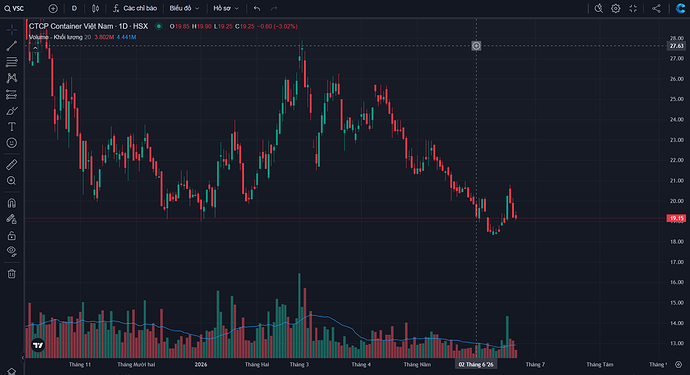This screenshot has width=690, height=375.
Task: Click the Tháng Năm axis label
Action: tap(417, 364)
